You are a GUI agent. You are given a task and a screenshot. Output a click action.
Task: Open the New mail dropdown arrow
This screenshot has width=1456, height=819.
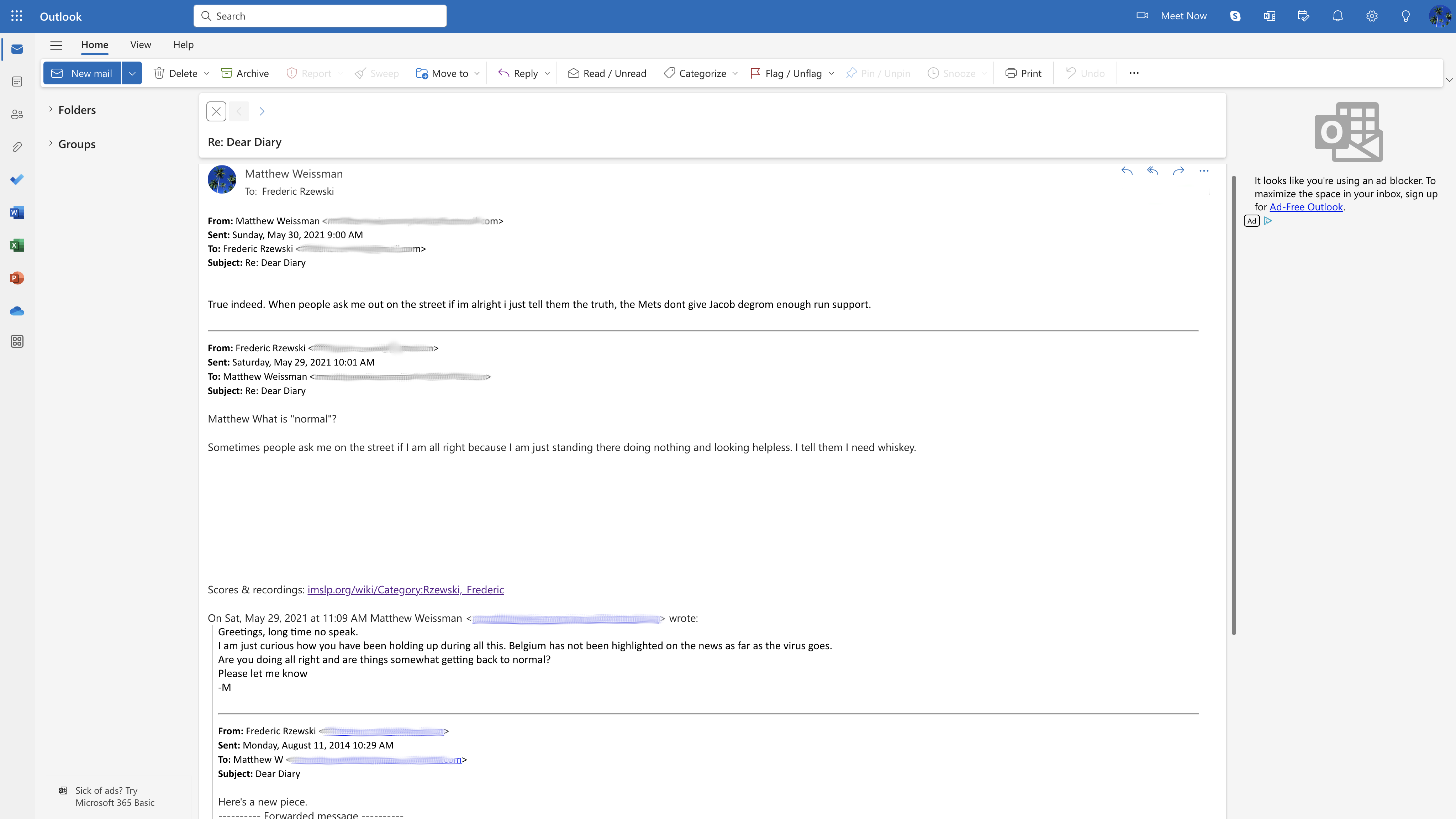coord(132,73)
